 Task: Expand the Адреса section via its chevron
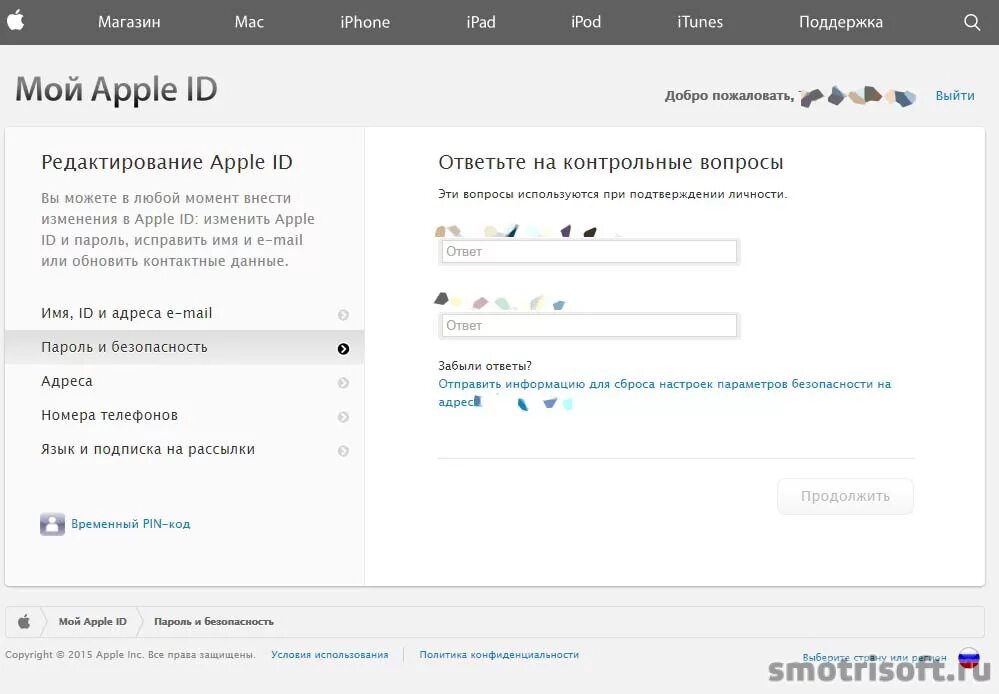(344, 382)
